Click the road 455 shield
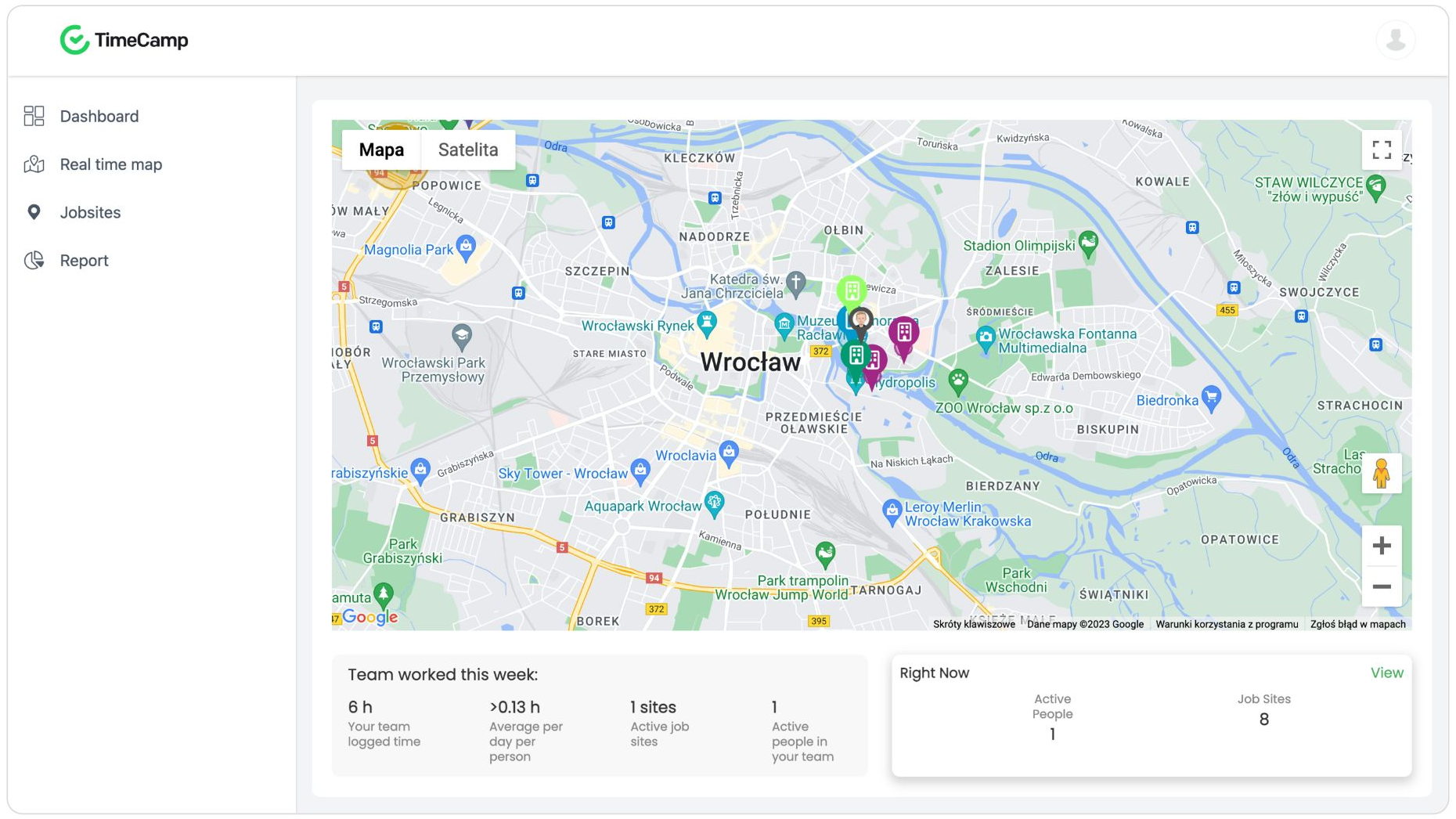 tap(1227, 310)
